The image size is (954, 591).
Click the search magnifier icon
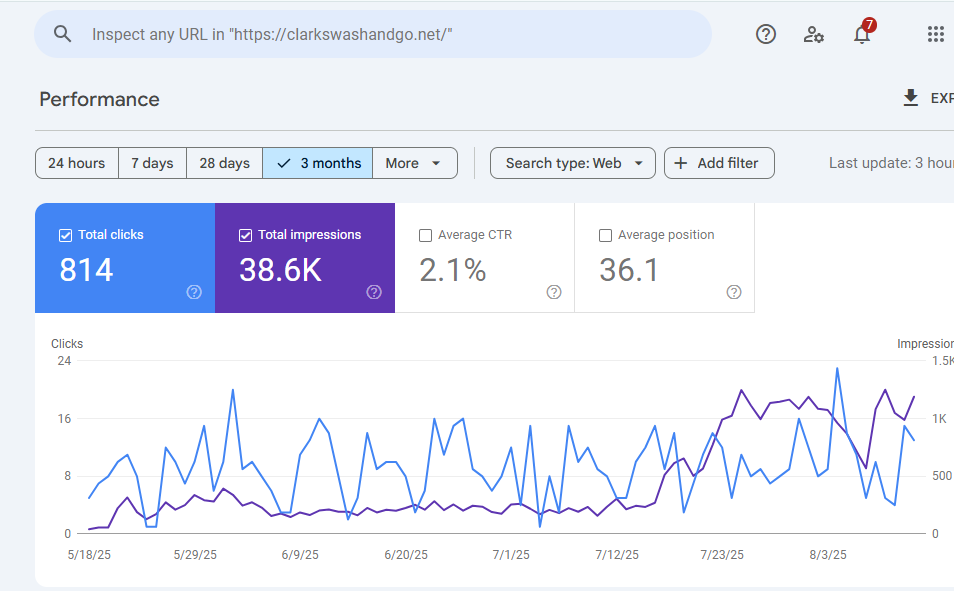[63, 34]
